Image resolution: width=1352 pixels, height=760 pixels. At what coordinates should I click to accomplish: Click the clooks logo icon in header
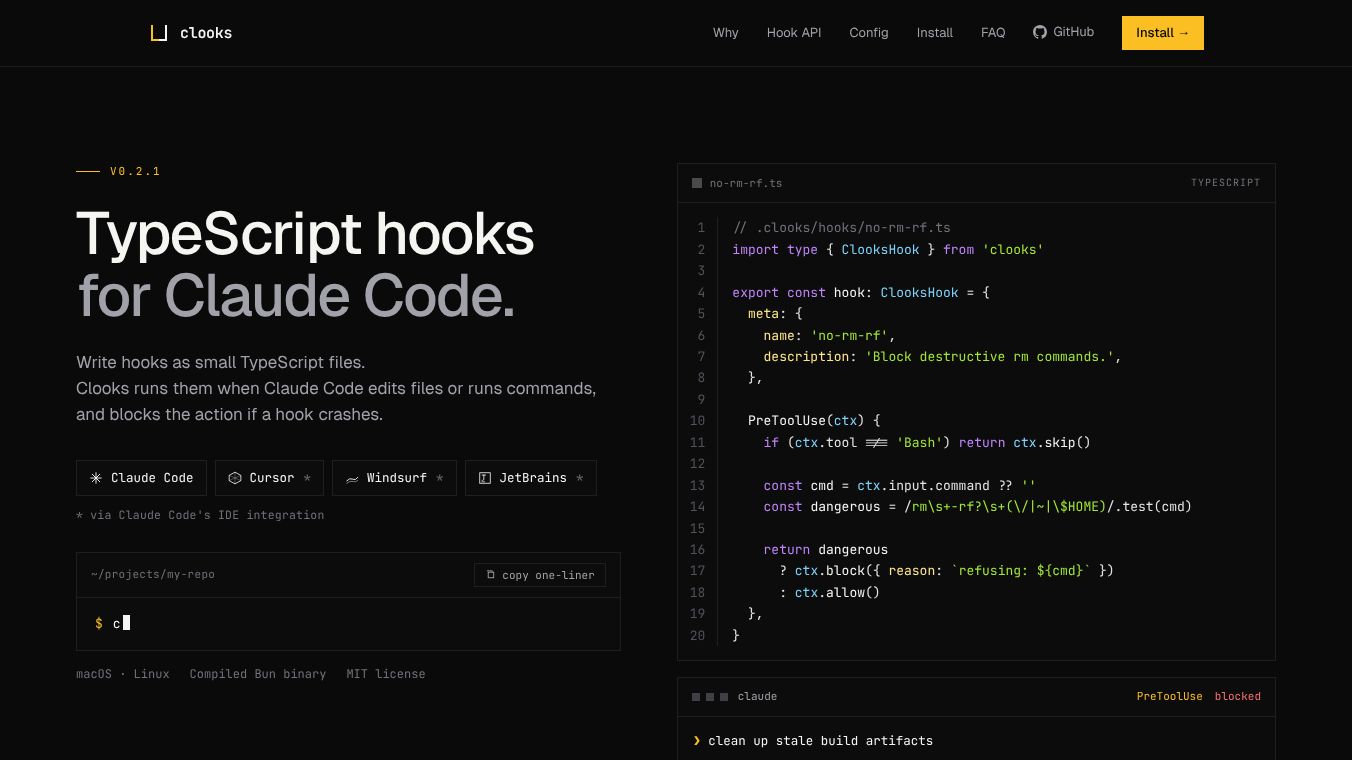(x=159, y=33)
